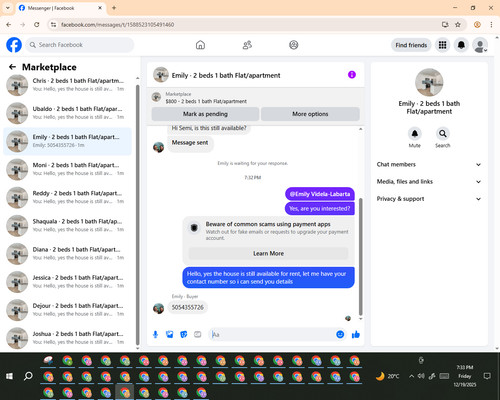
Task: Open the volume control in system tray
Action: 421,376
